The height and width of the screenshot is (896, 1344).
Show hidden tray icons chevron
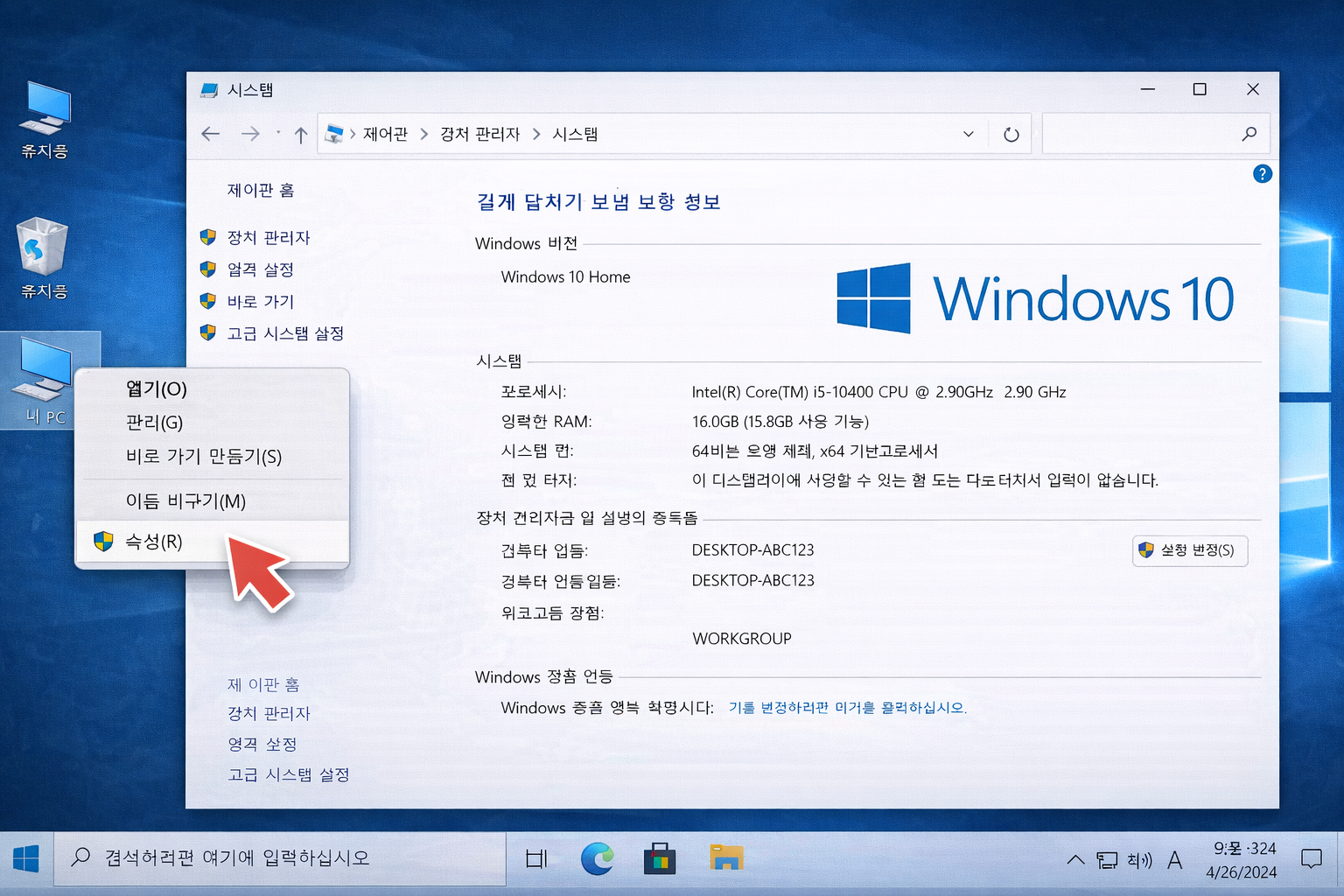click(x=1075, y=860)
